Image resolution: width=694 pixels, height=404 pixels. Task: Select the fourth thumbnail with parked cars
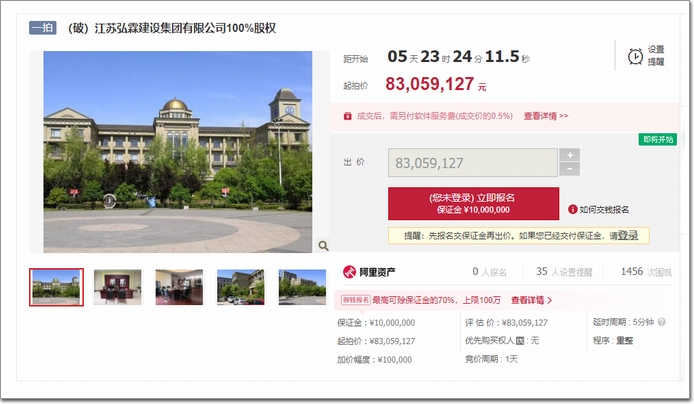click(240, 287)
